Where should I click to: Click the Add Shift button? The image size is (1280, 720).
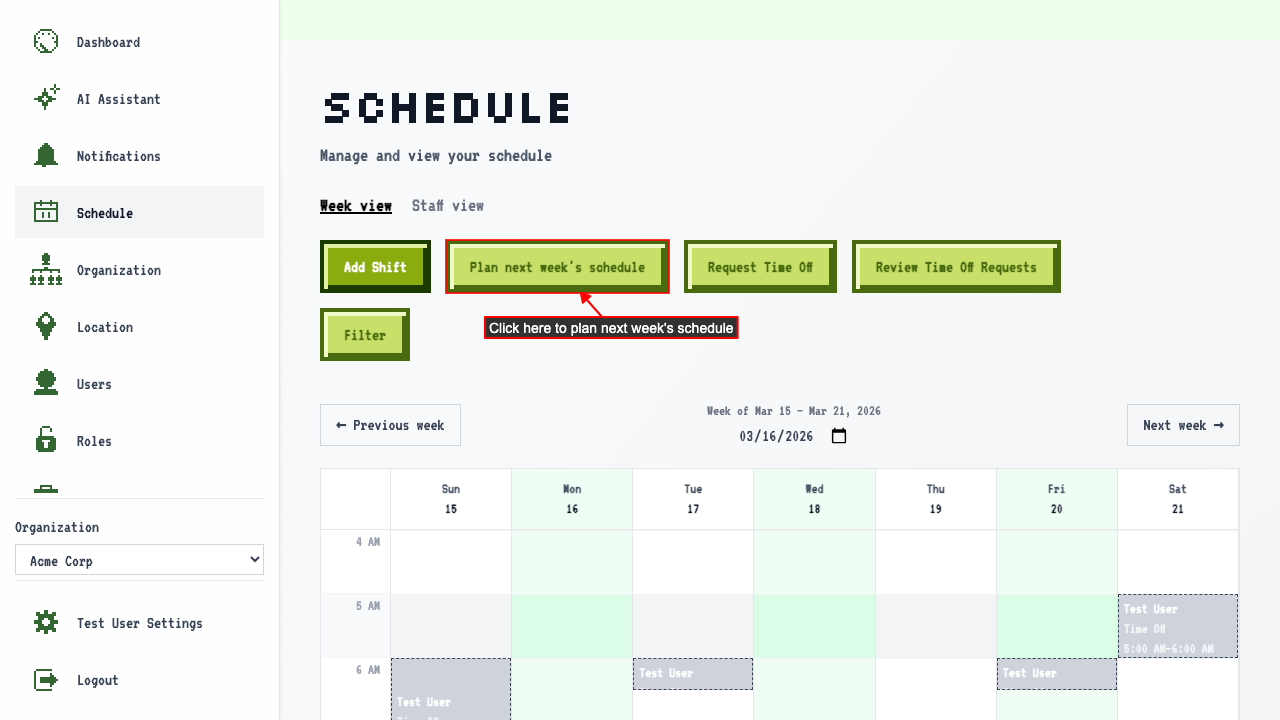click(375, 267)
